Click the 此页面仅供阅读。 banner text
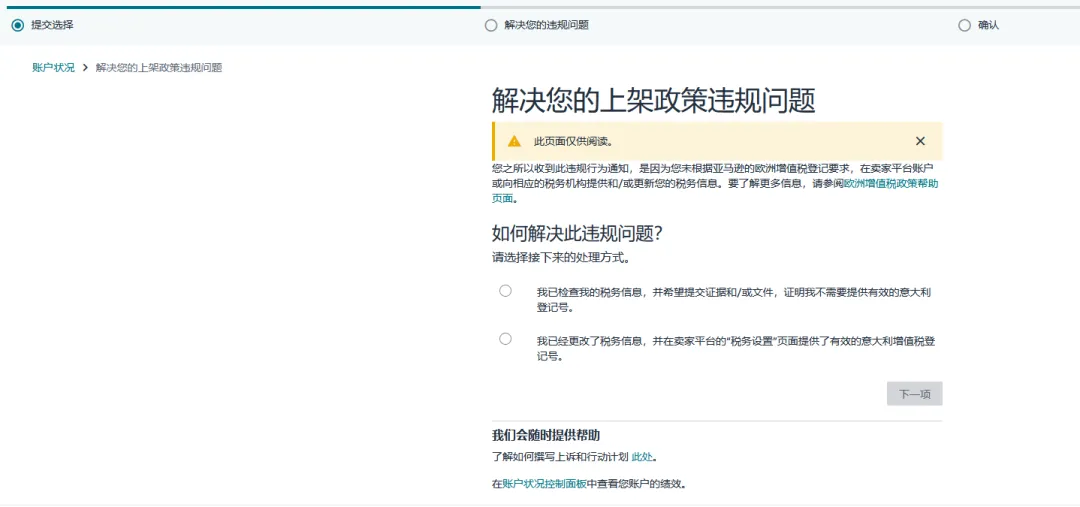The width and height of the screenshot is (1080, 507). coord(573,141)
